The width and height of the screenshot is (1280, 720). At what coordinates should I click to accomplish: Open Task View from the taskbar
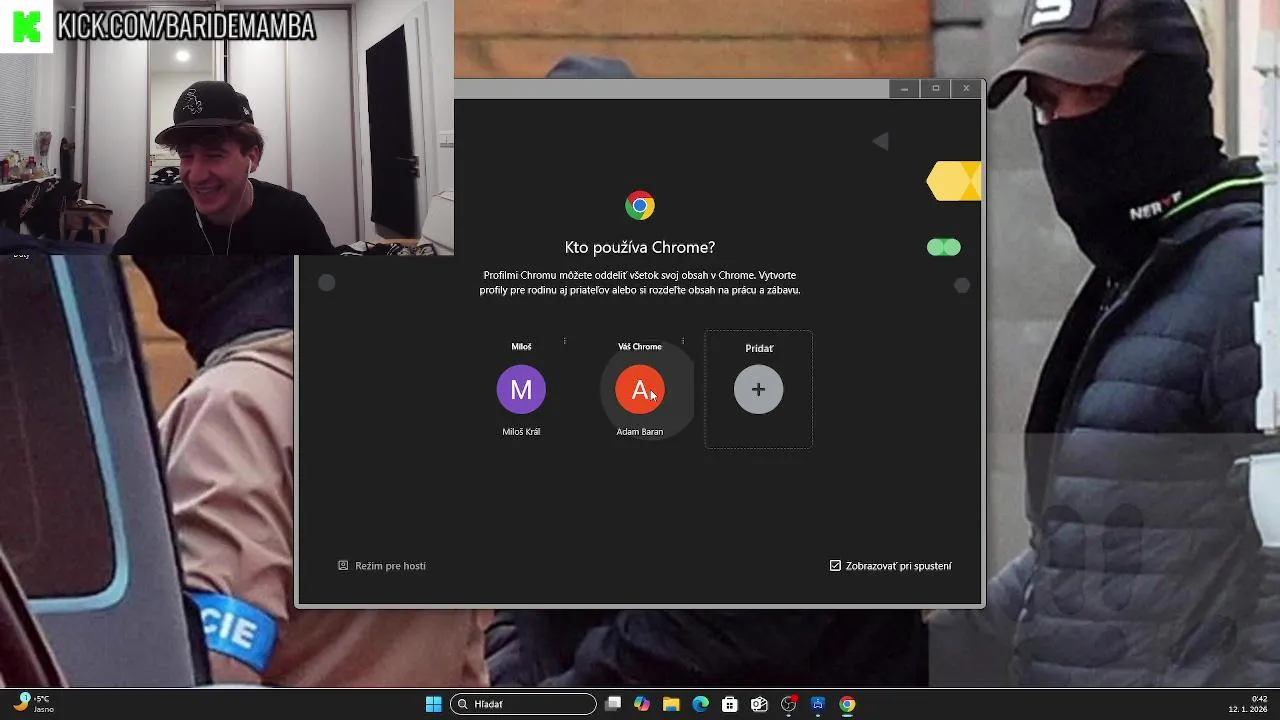click(613, 704)
